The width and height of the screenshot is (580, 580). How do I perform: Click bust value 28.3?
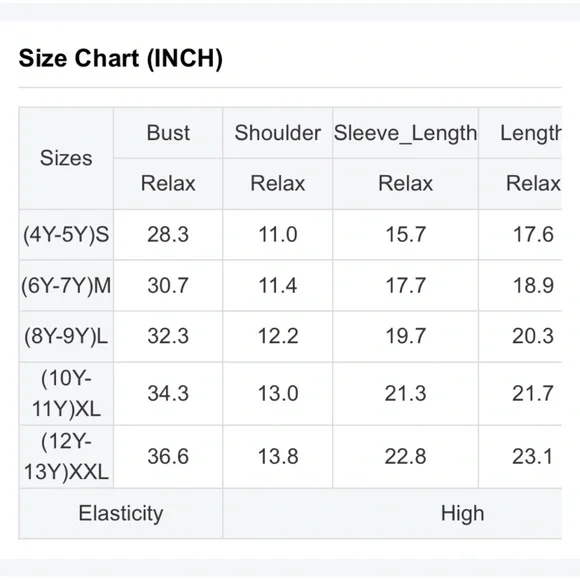coord(168,235)
